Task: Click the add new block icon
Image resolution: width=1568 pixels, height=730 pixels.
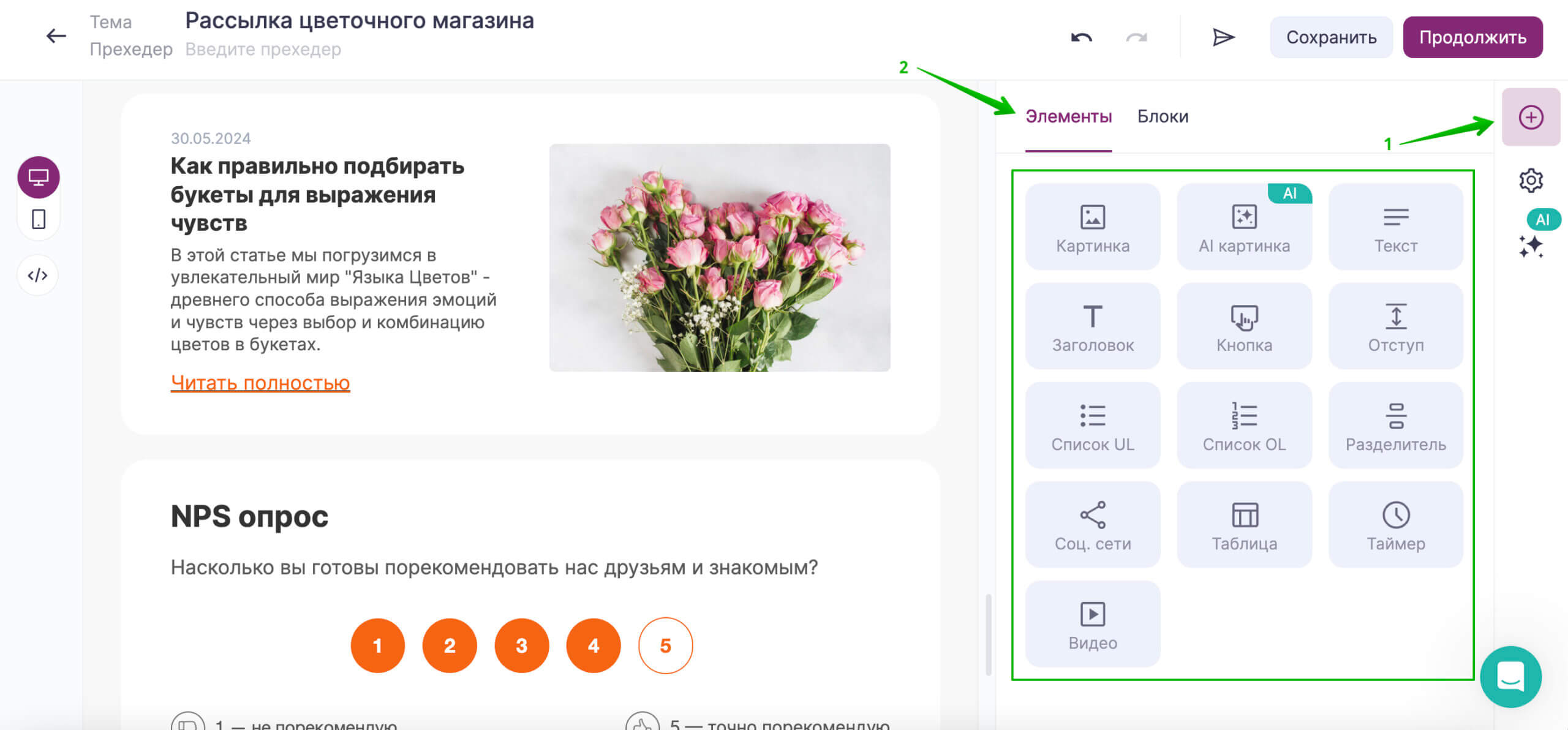Action: click(x=1531, y=118)
